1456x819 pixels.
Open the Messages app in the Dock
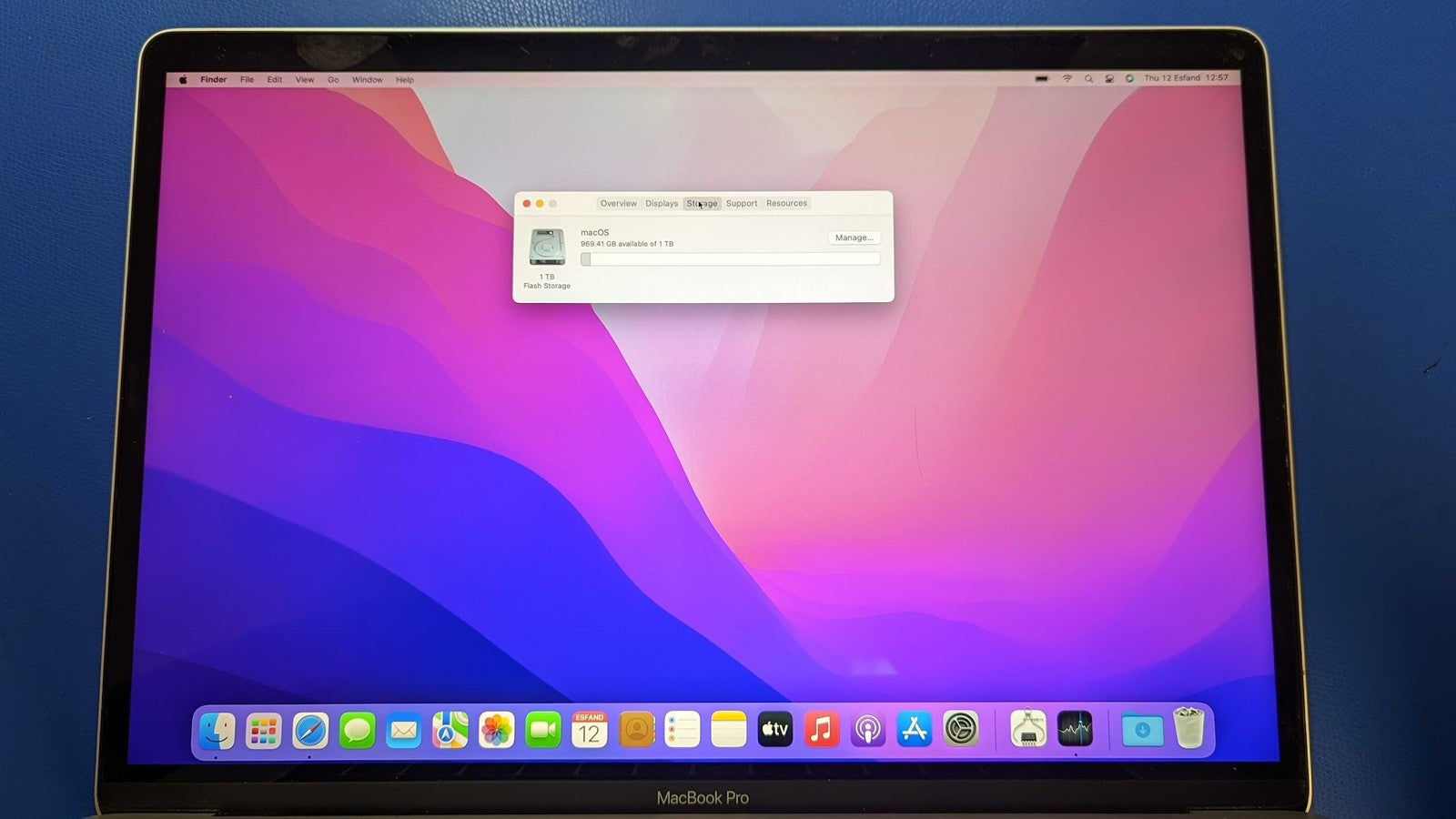(x=357, y=731)
